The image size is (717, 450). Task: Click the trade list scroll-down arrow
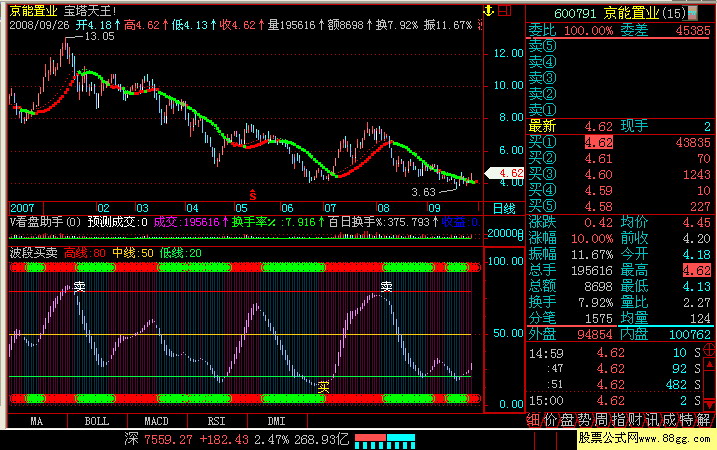coord(710,404)
